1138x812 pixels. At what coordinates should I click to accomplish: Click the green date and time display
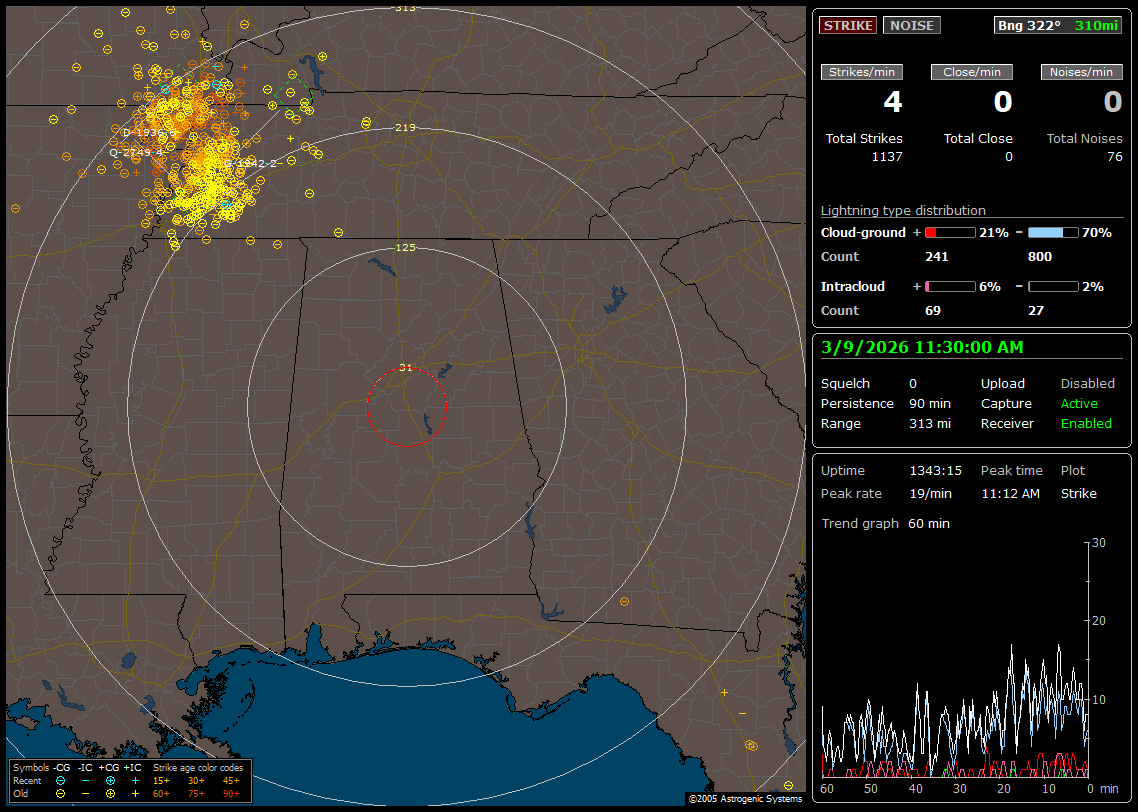pos(922,347)
